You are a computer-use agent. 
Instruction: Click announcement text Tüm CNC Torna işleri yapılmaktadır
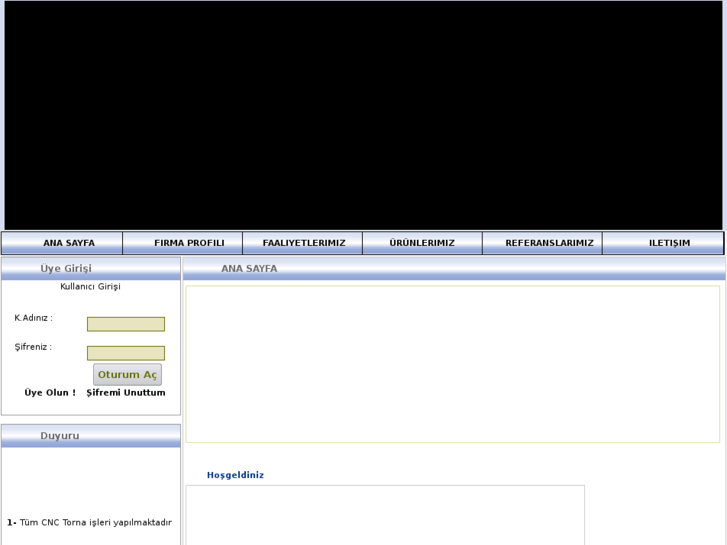[96, 522]
